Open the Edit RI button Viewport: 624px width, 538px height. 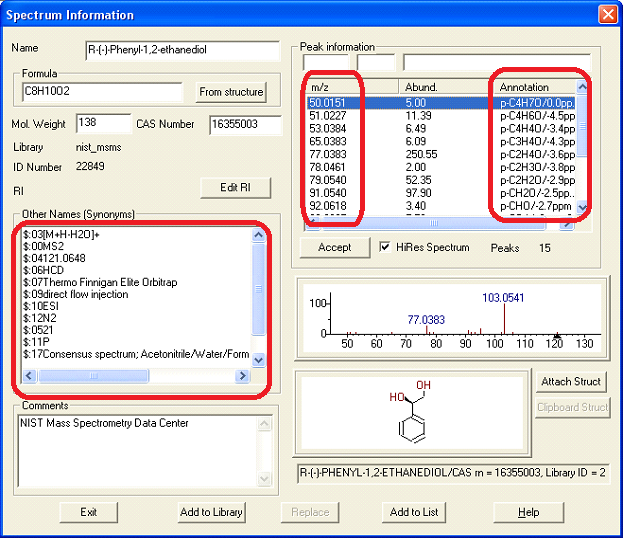pyautogui.click(x=236, y=187)
